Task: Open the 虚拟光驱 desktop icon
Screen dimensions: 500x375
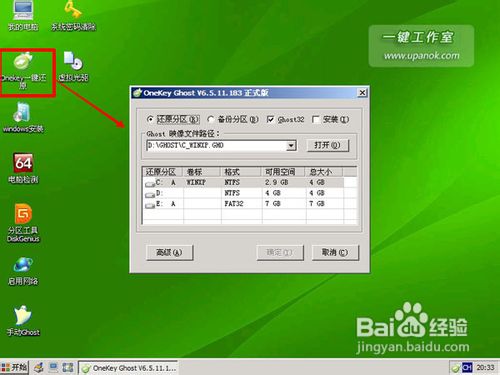Action: (x=73, y=67)
